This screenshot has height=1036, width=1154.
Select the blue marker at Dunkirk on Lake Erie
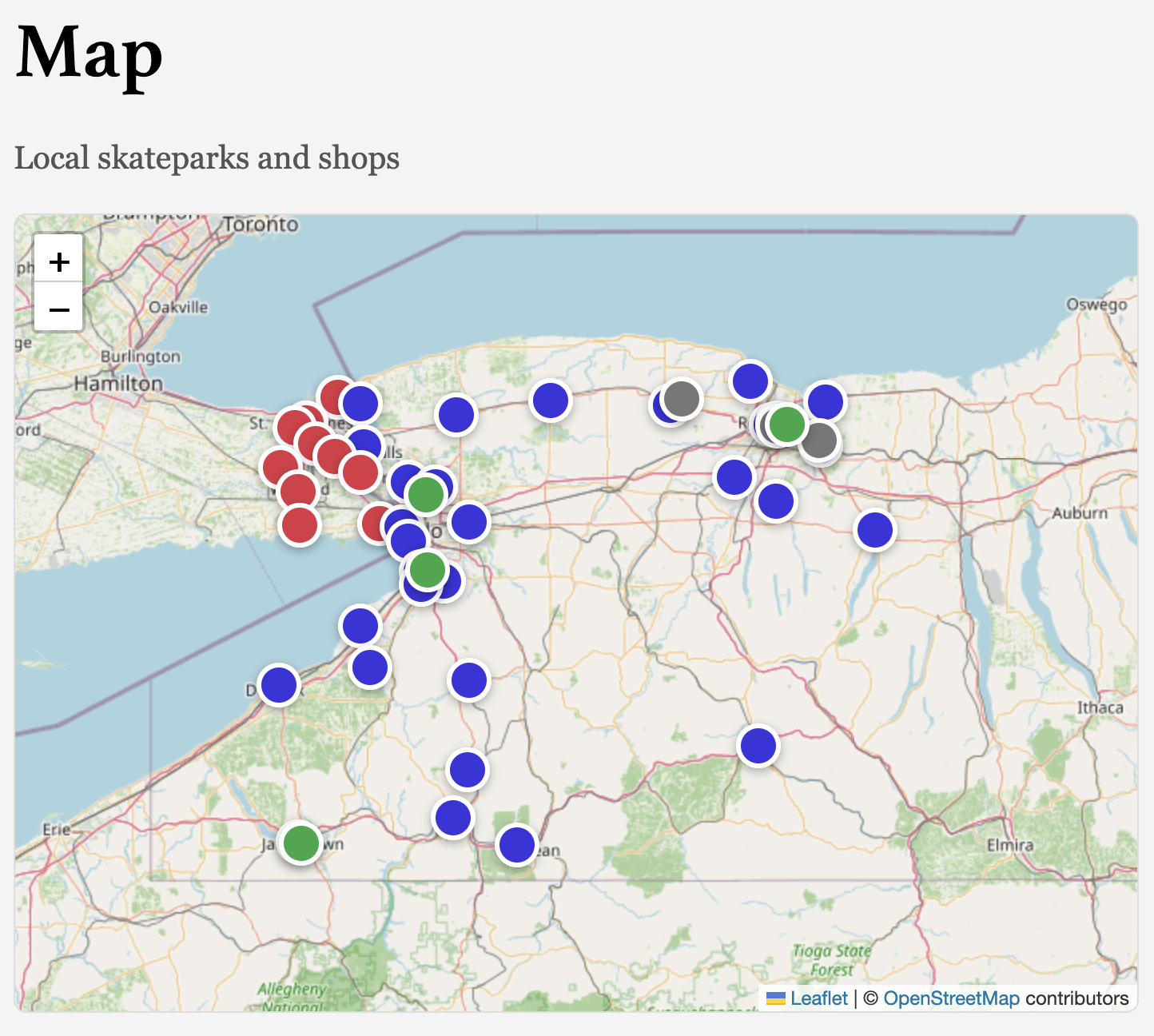278,685
